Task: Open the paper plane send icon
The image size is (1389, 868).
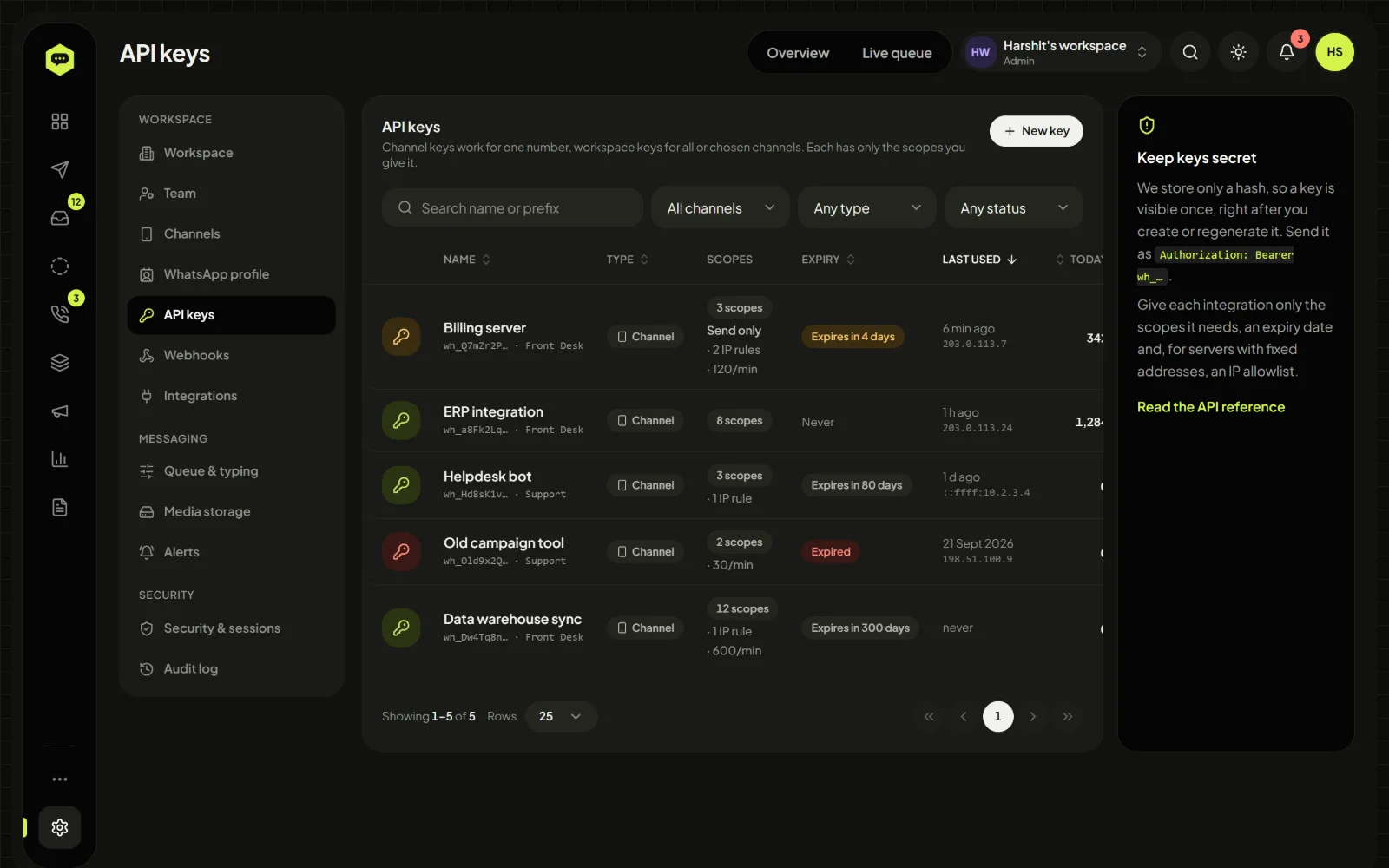Action: pos(59,169)
